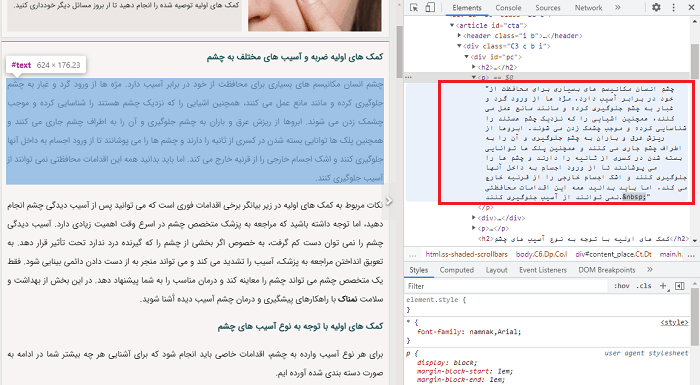Select the div id="pc" element row
Image resolution: width=700 pixels, height=385 pixels.
coord(496,57)
